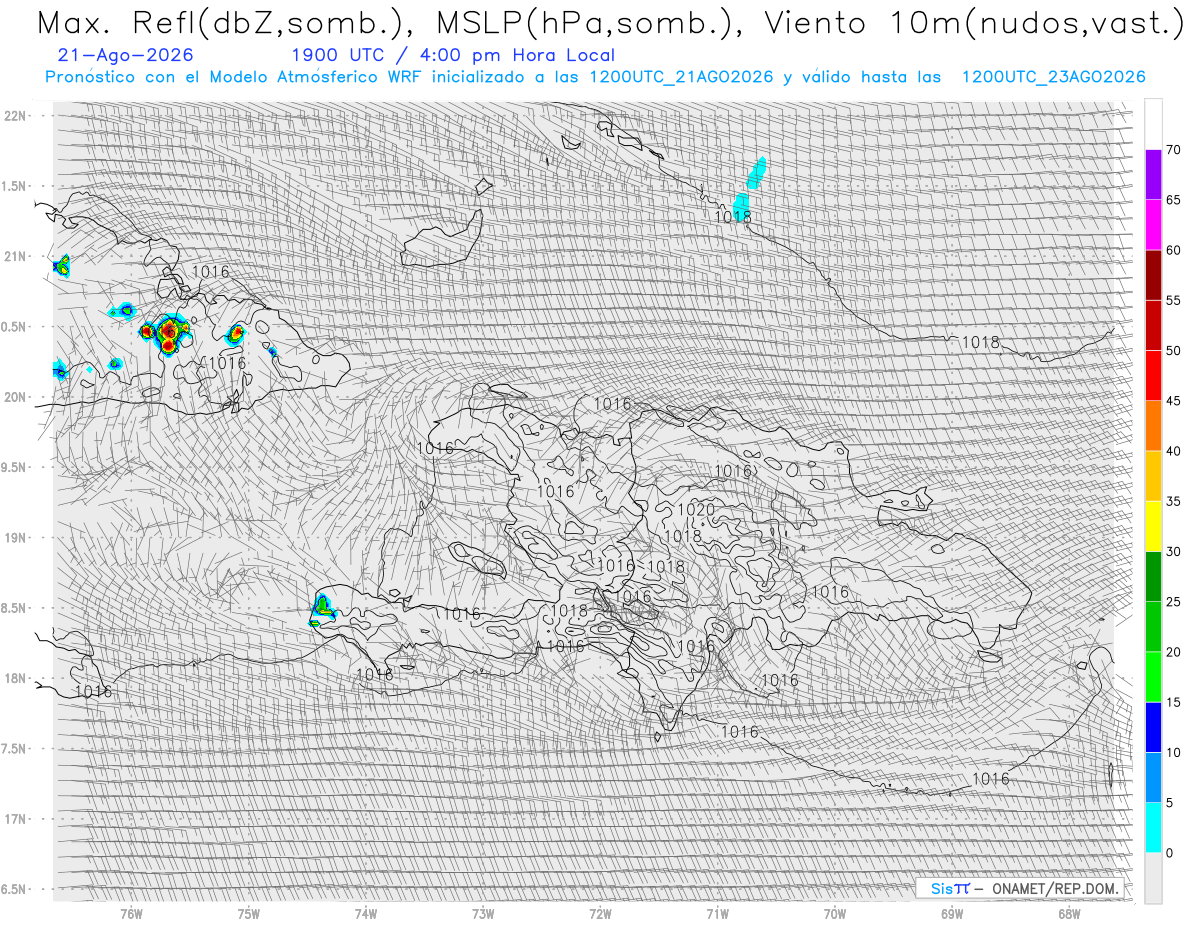Click the '71W' longitude axis label
The width and height of the screenshot is (1200, 927).
(x=717, y=913)
